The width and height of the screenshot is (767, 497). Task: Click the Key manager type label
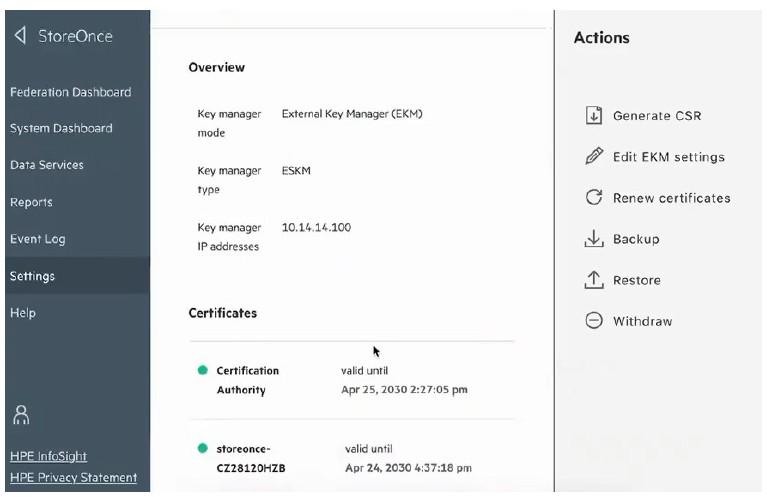point(229,180)
